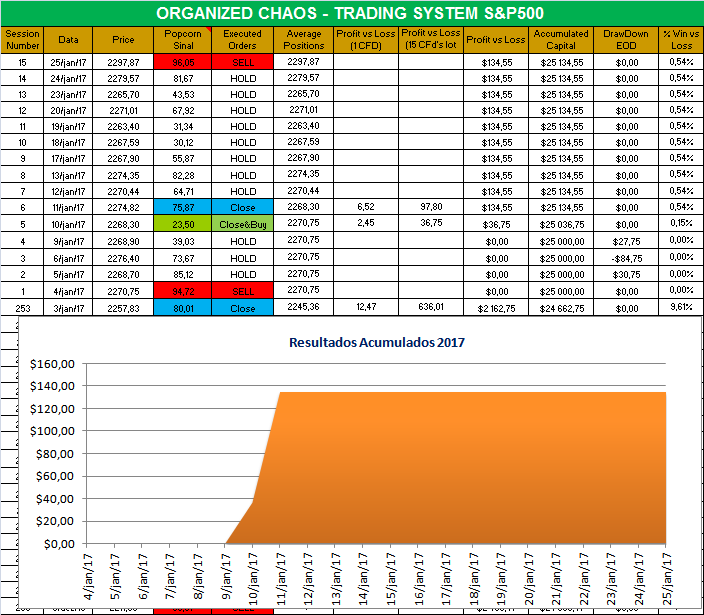
Task: Click the blue Close cell for 11/jan/17
Action: [x=242, y=207]
